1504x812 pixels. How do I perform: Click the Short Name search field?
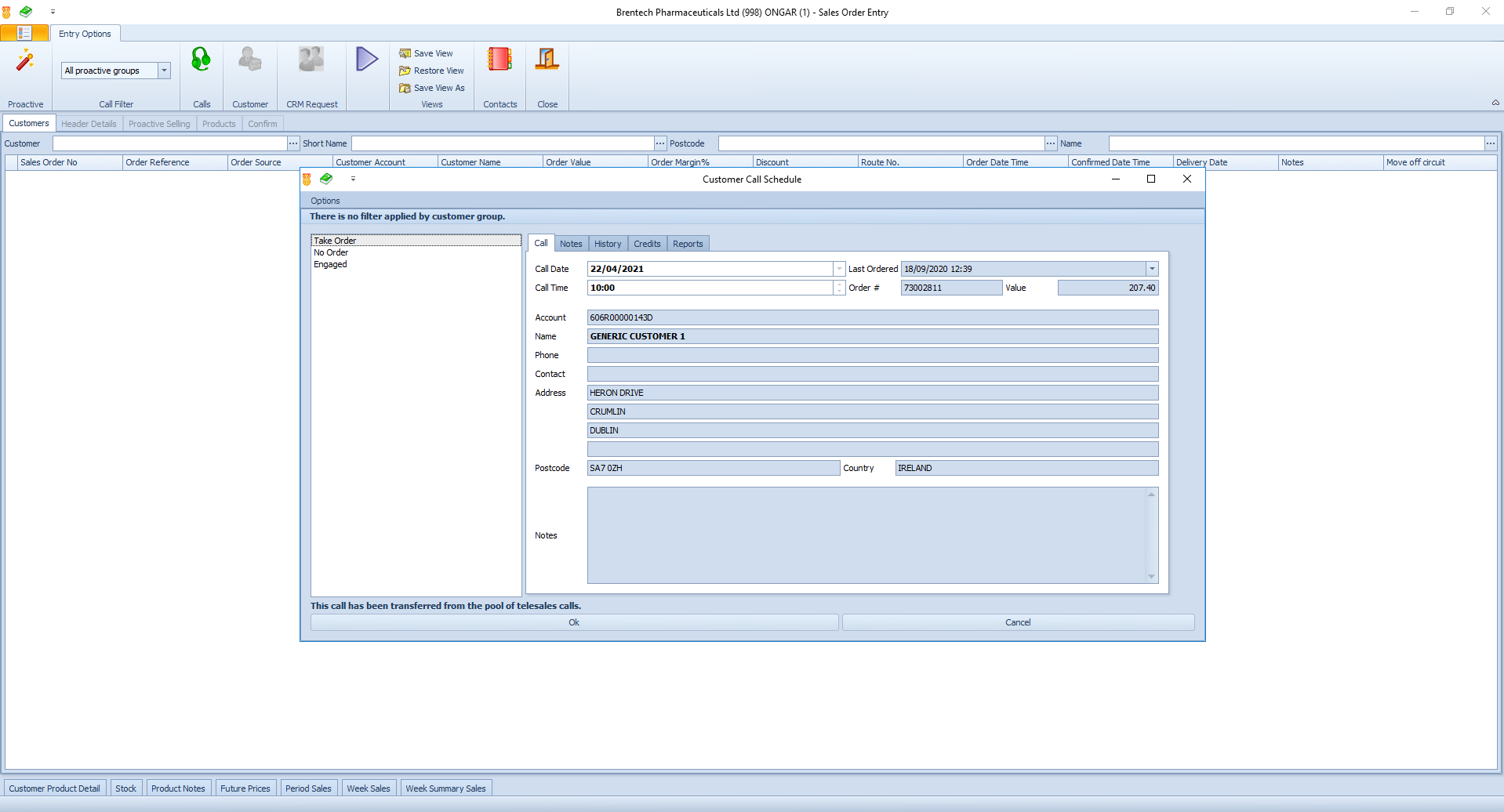point(503,143)
